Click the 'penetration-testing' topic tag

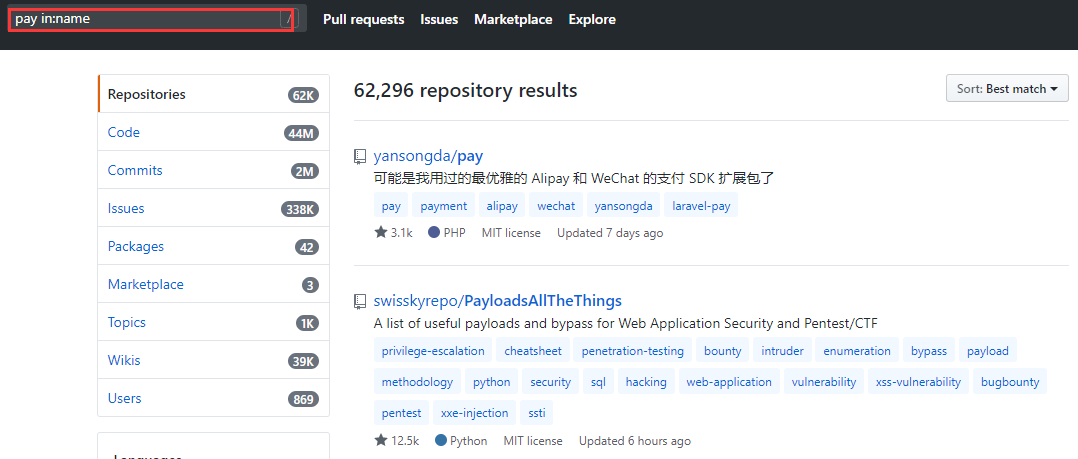632,350
